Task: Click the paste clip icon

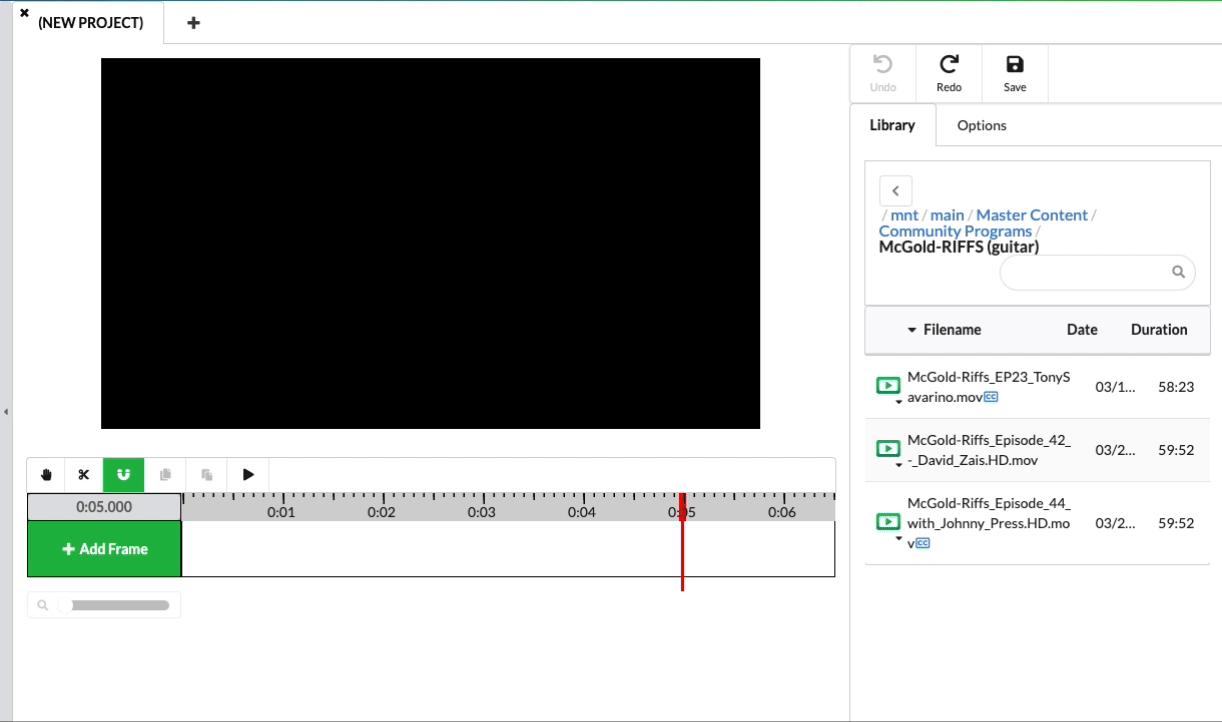Action: tap(206, 474)
